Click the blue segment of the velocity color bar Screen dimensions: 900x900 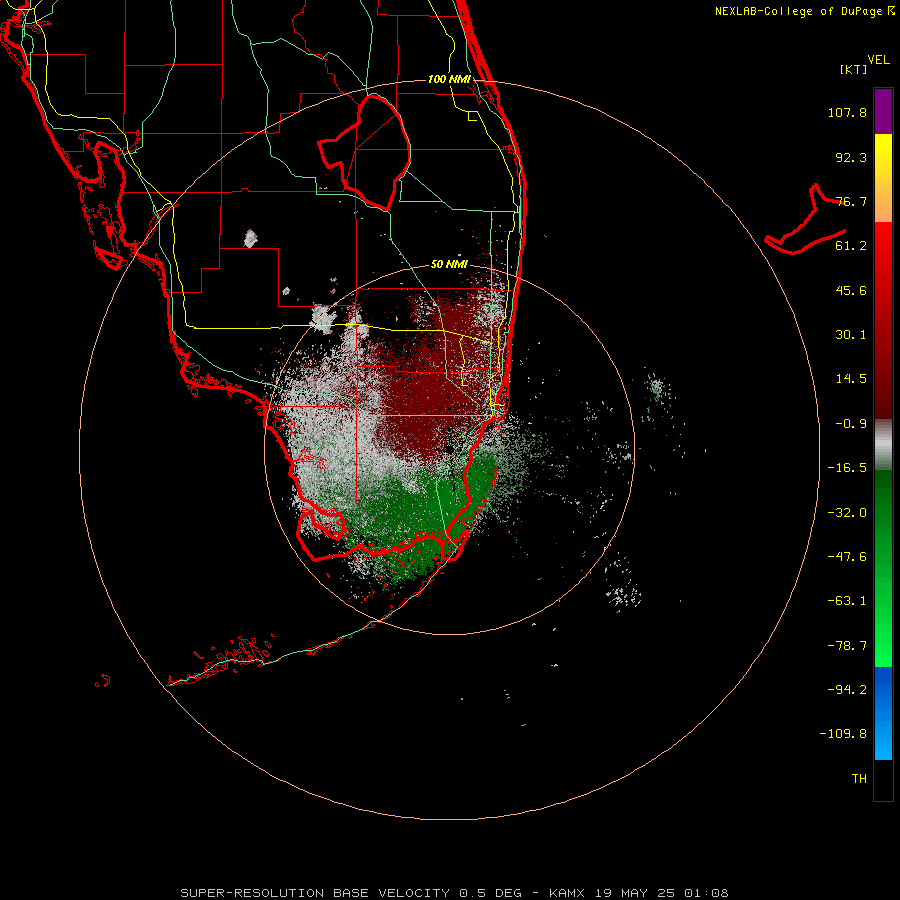[x=883, y=713]
